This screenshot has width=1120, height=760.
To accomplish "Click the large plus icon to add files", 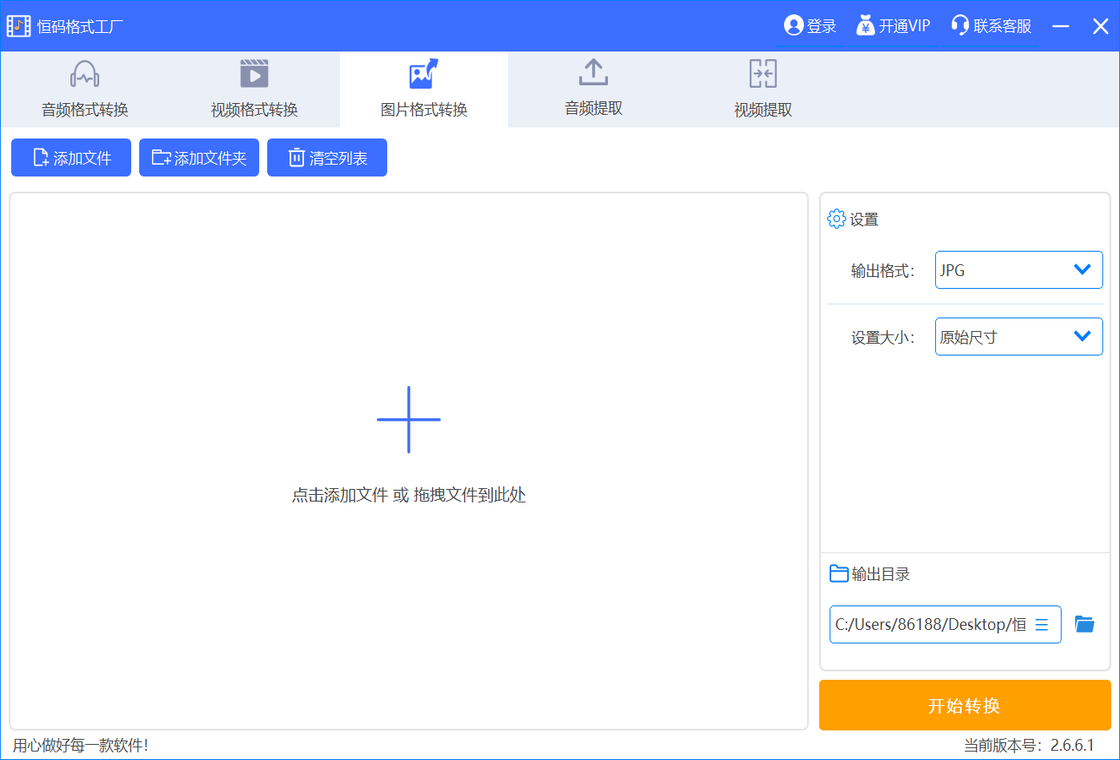I will (x=408, y=420).
